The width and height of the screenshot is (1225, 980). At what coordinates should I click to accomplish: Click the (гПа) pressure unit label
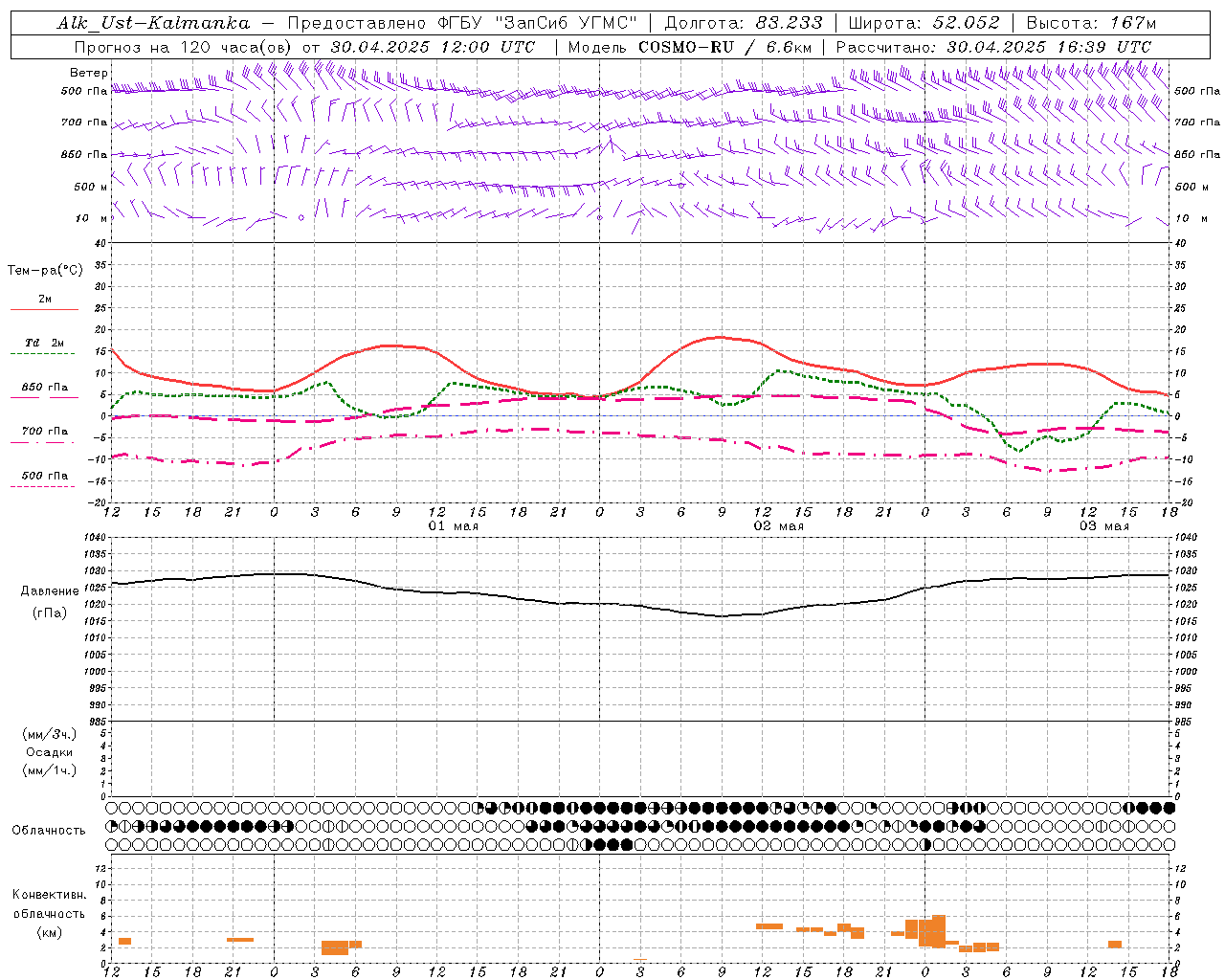click(x=50, y=612)
